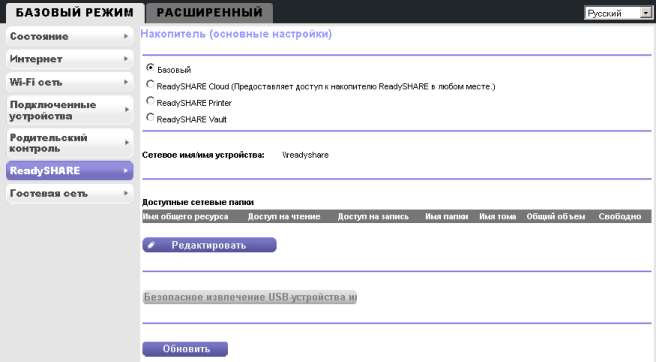656x362 pixels.
Task: Click the Доступные сетевые папки label
Action: point(198,202)
